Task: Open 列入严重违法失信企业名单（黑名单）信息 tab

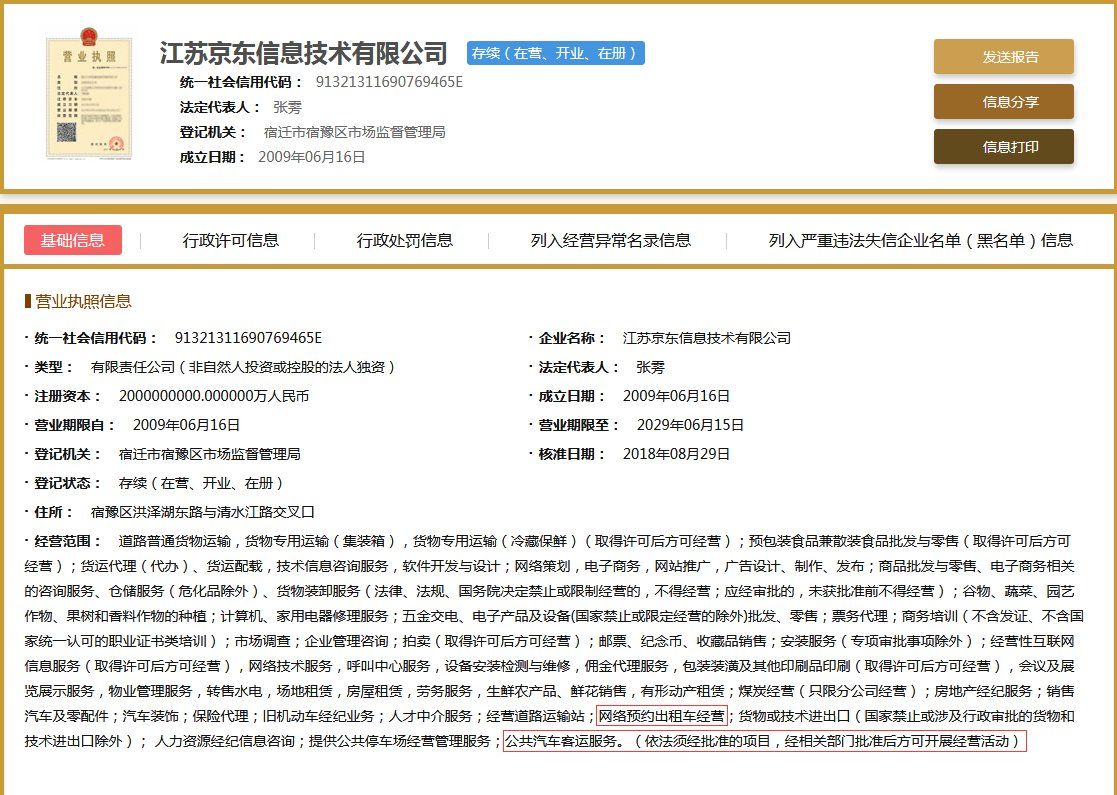Action: [x=920, y=240]
